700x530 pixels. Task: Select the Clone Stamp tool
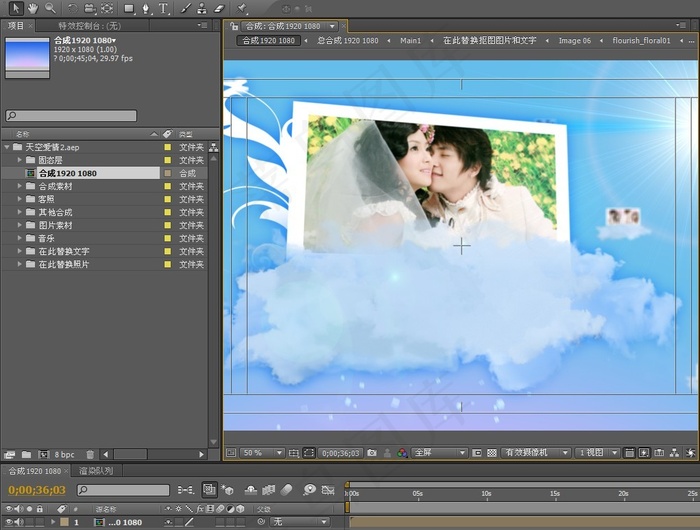pyautogui.click(x=202, y=8)
